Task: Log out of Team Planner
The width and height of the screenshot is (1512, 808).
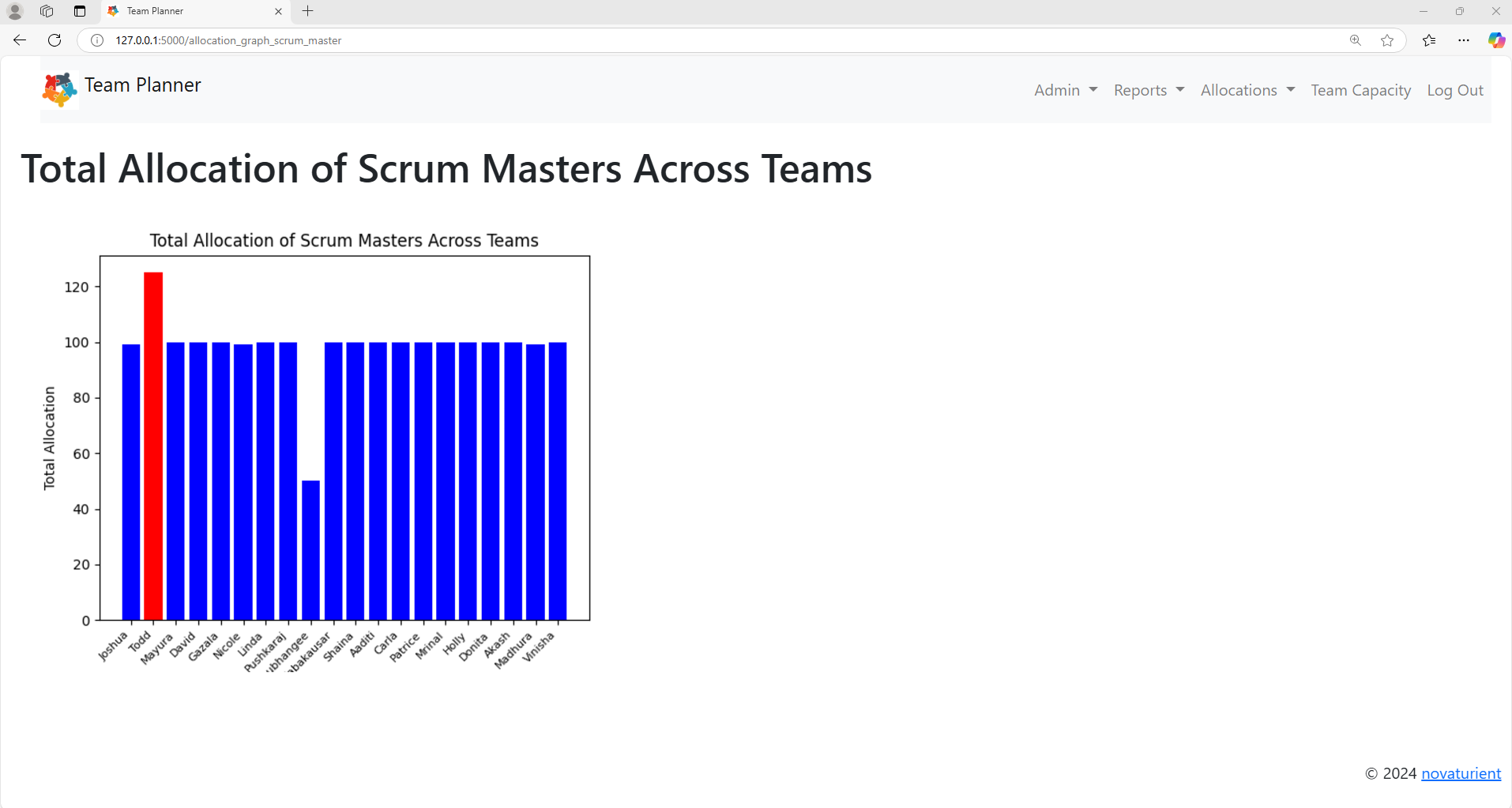Action: [1454, 90]
